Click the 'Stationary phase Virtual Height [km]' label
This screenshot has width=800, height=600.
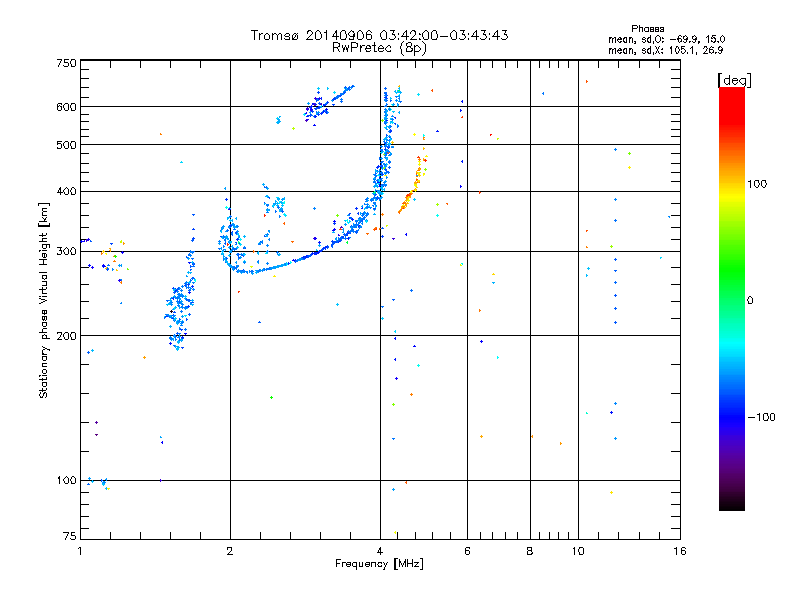point(44,301)
